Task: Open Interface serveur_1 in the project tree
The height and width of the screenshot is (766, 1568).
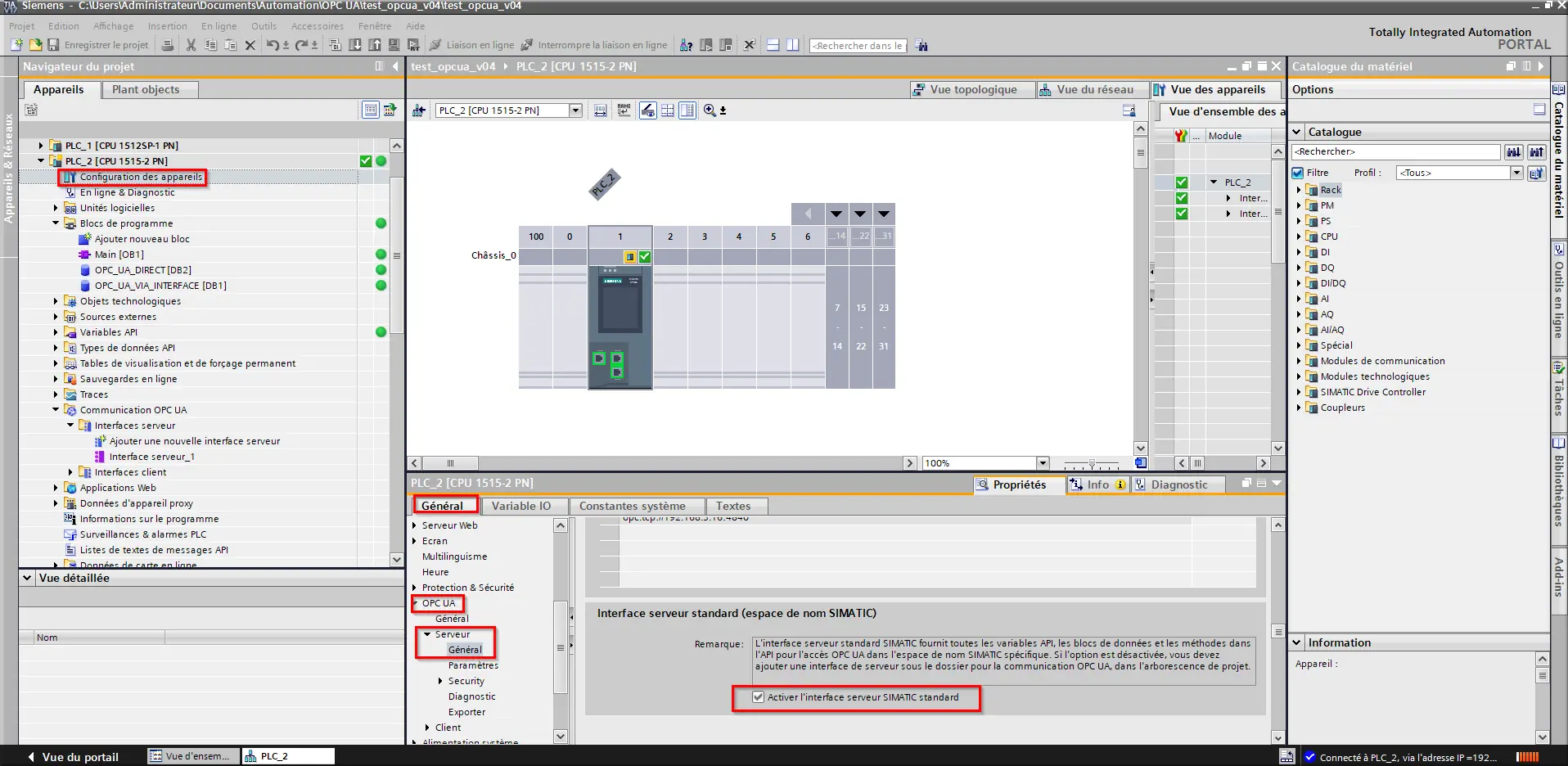Action: [151, 457]
